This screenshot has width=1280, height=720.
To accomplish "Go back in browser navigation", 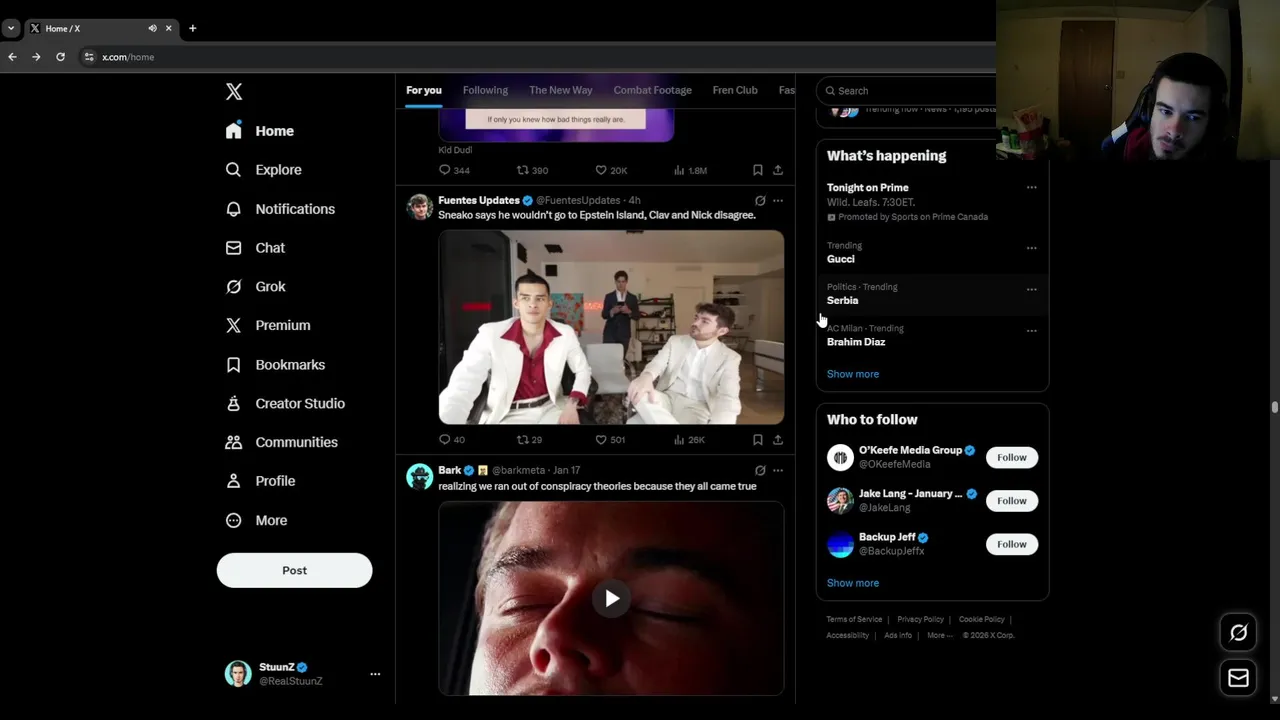I will [x=12, y=57].
